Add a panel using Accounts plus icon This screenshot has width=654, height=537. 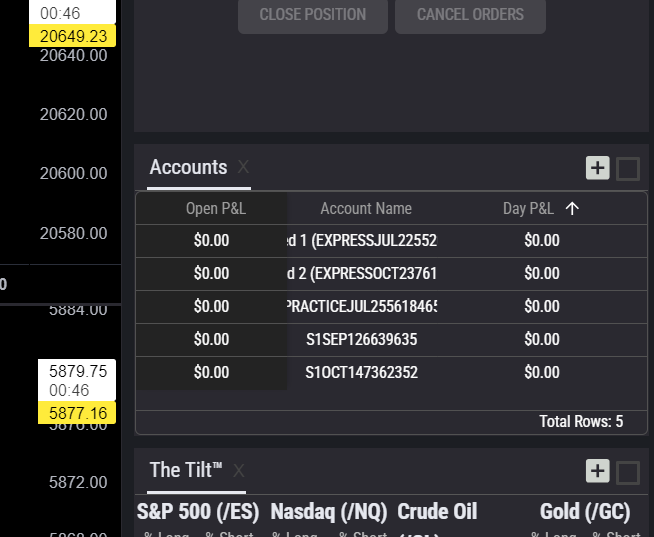pyautogui.click(x=598, y=168)
